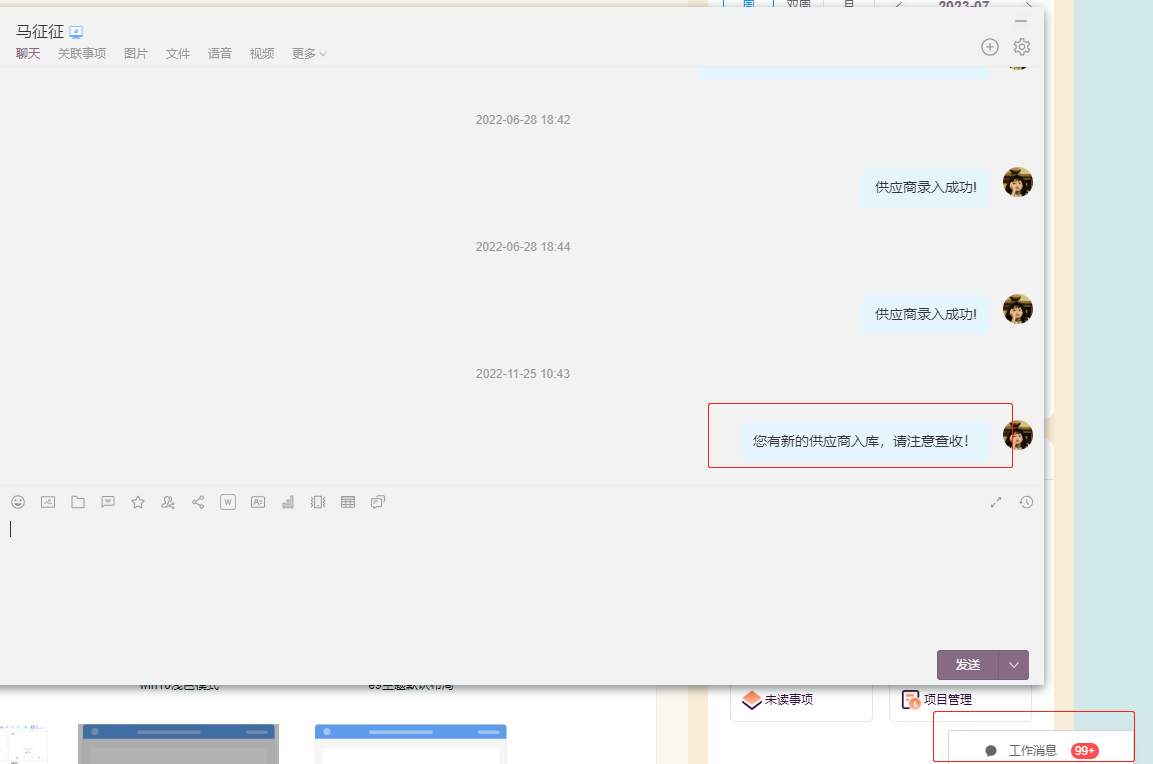
Task: Minimize the chat window
Action: click(1021, 21)
